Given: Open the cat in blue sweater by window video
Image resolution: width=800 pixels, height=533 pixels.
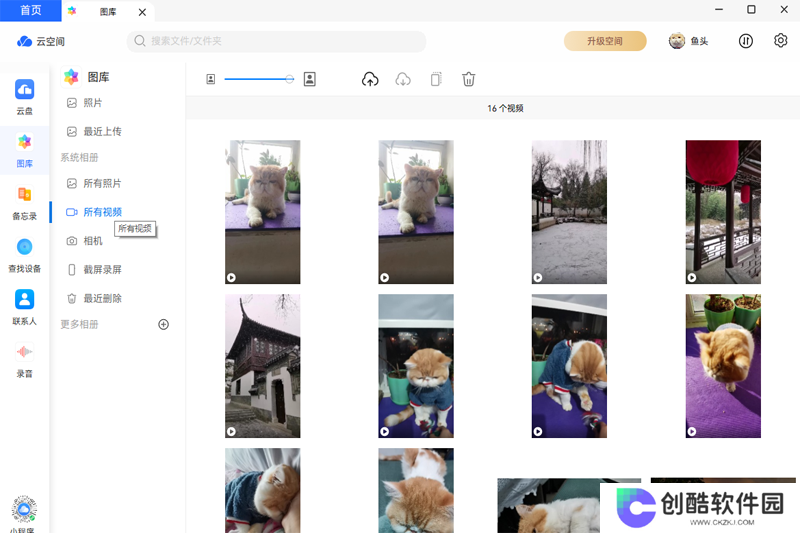Looking at the screenshot, I should (x=416, y=366).
